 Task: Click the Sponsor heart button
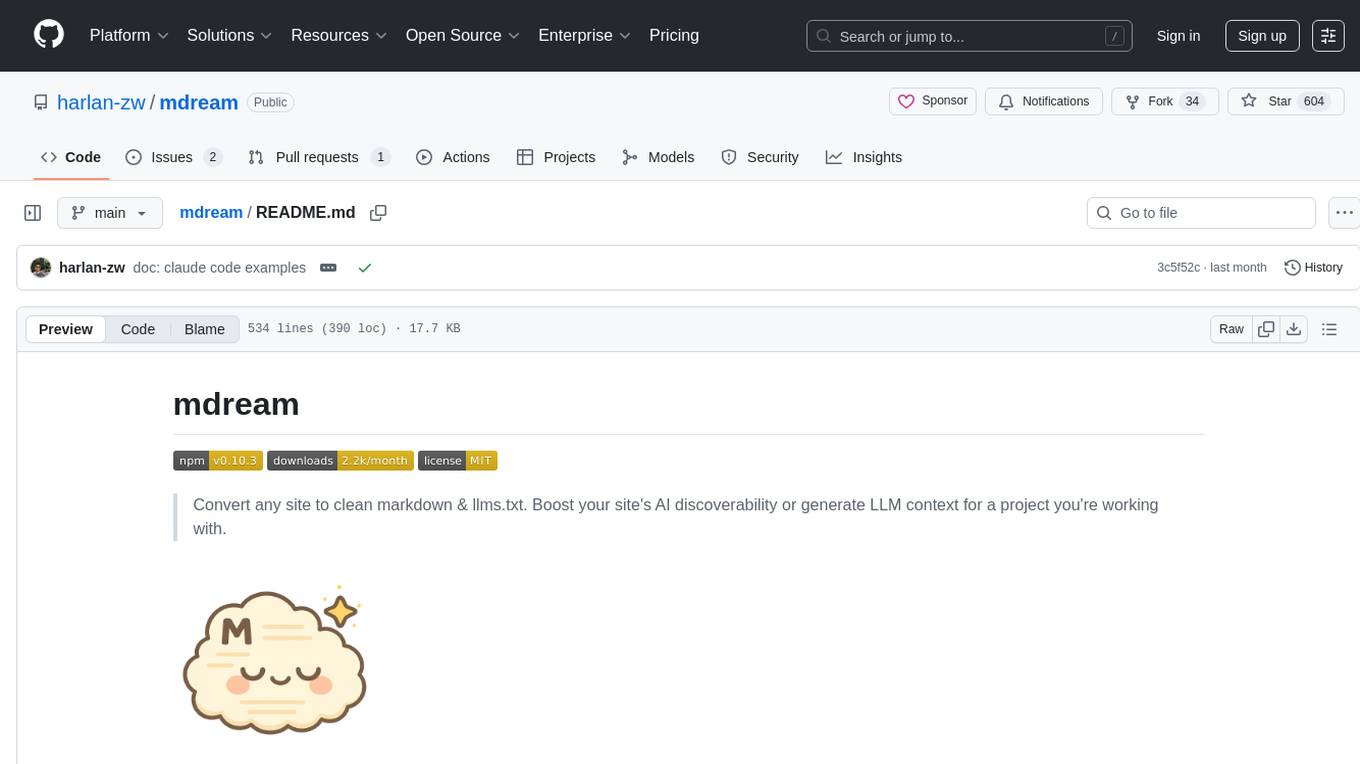933,101
